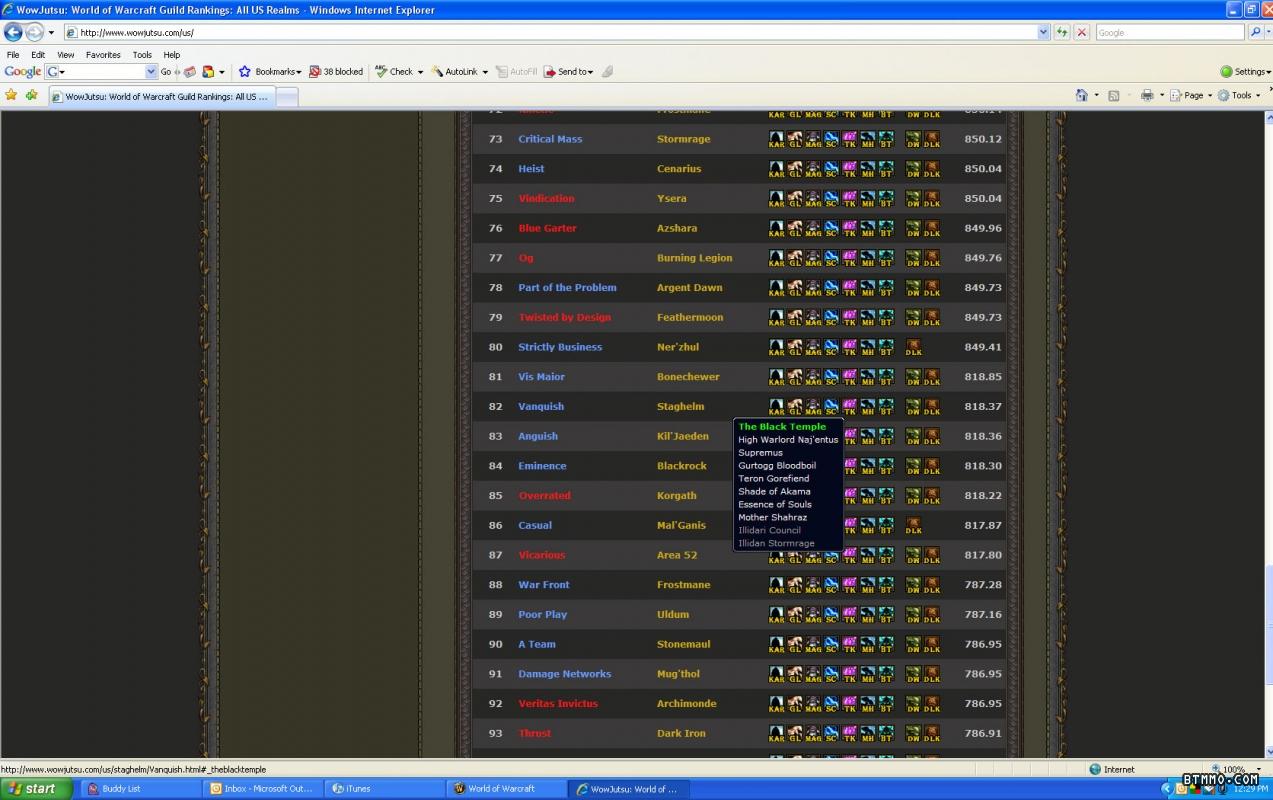Open the Favorites menu
Screen dimensions: 1273x800
coord(103,55)
